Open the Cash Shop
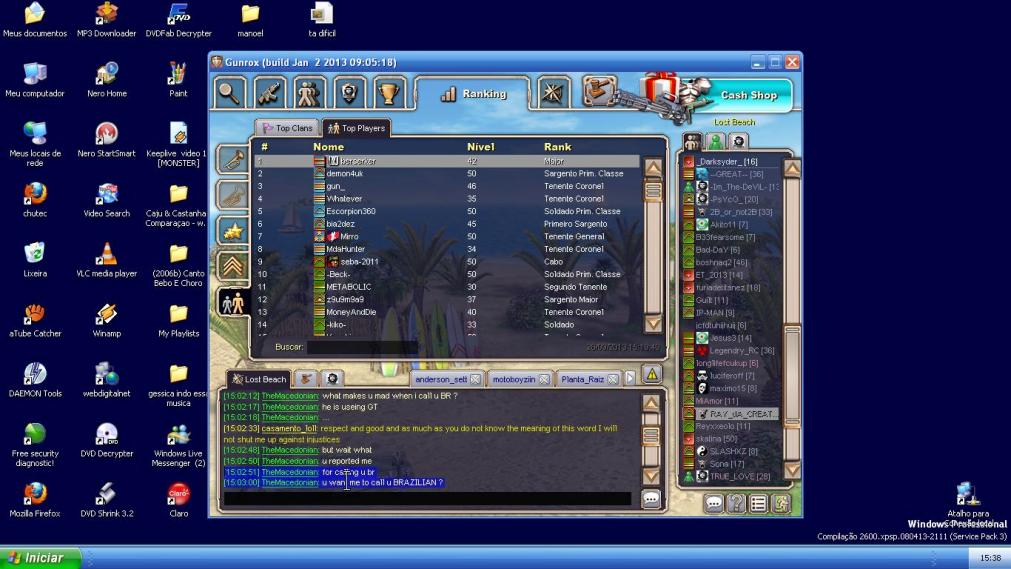 point(748,95)
